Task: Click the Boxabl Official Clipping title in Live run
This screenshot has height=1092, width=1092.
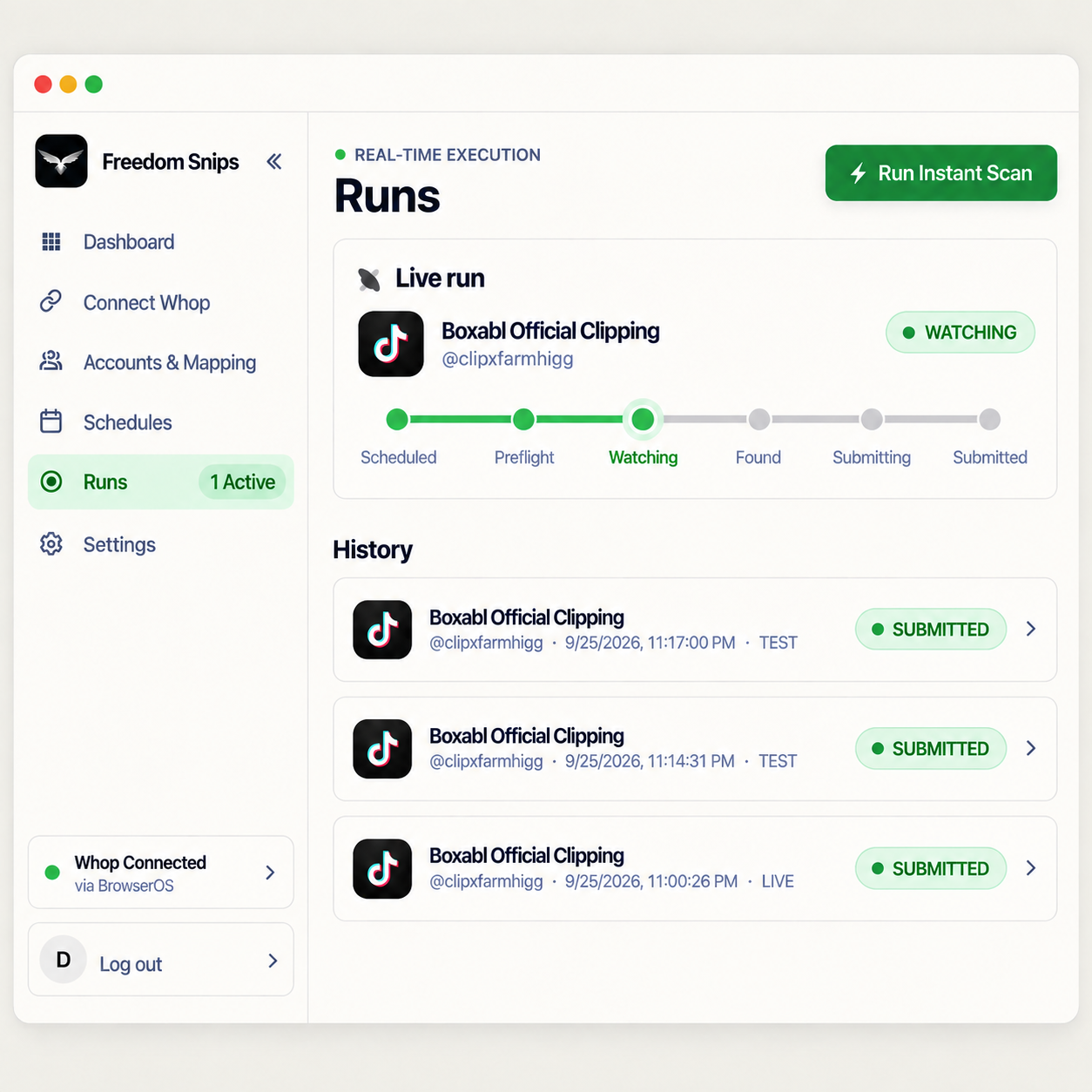Action: (550, 331)
